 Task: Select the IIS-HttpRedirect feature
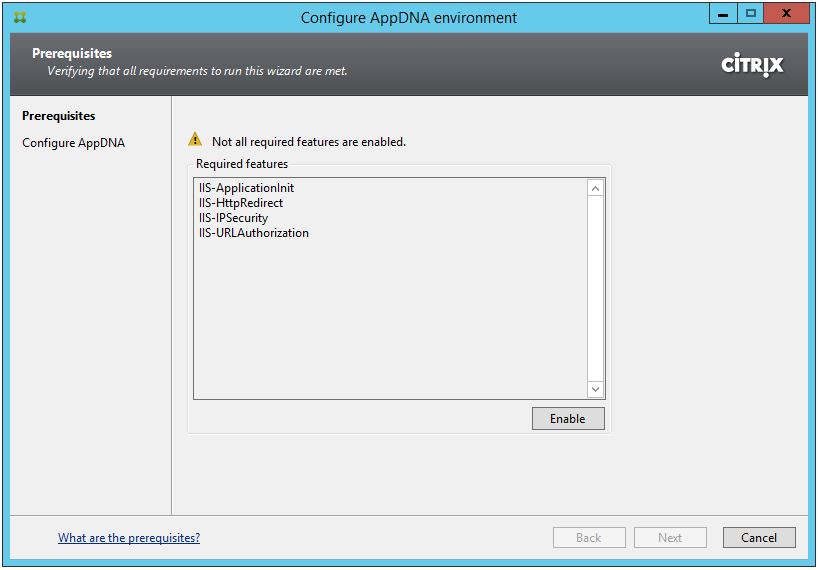click(x=241, y=203)
